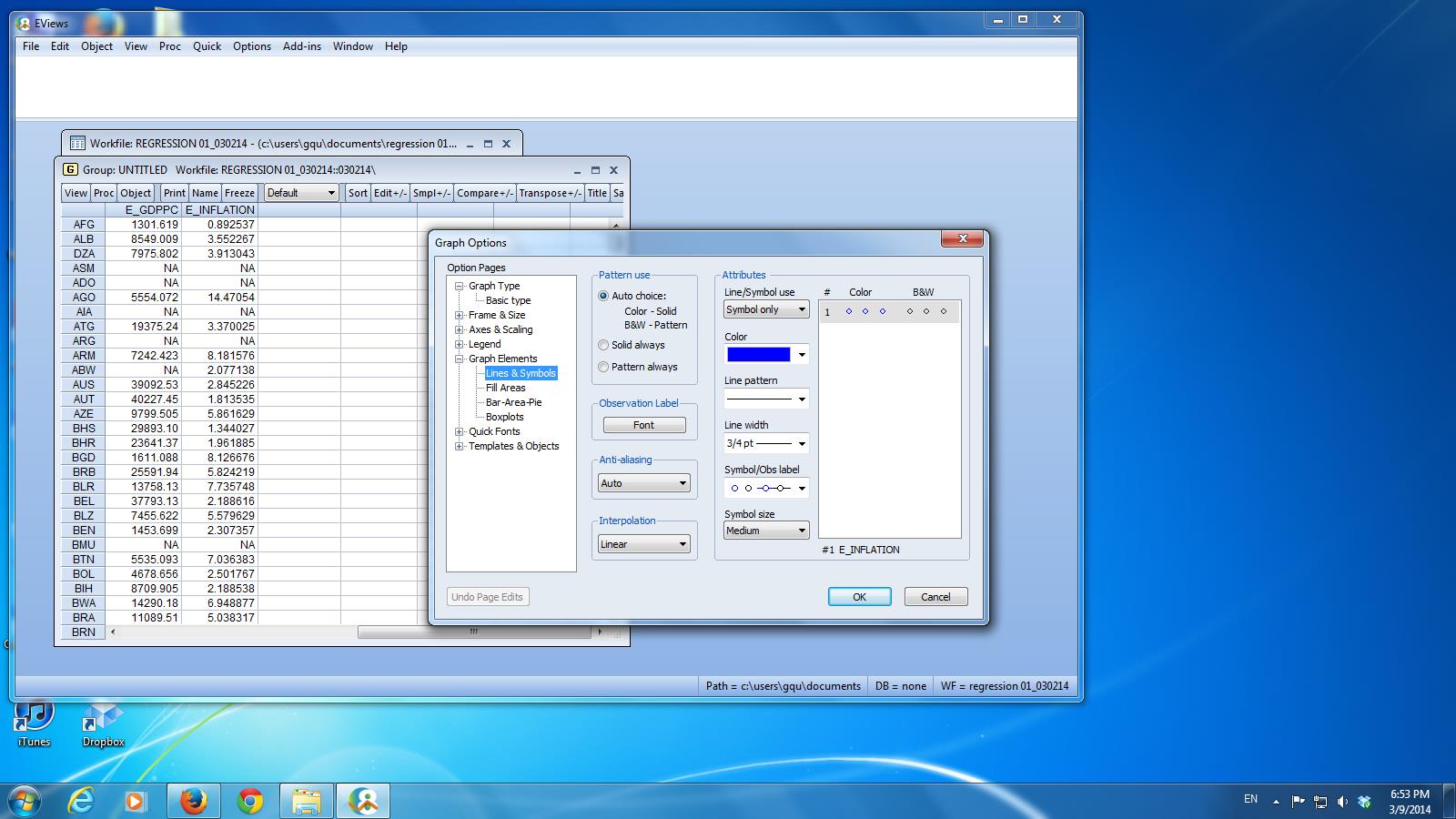The image size is (1456, 819).
Task: Open the Interpolation dropdown
Action: pyautogui.click(x=644, y=544)
